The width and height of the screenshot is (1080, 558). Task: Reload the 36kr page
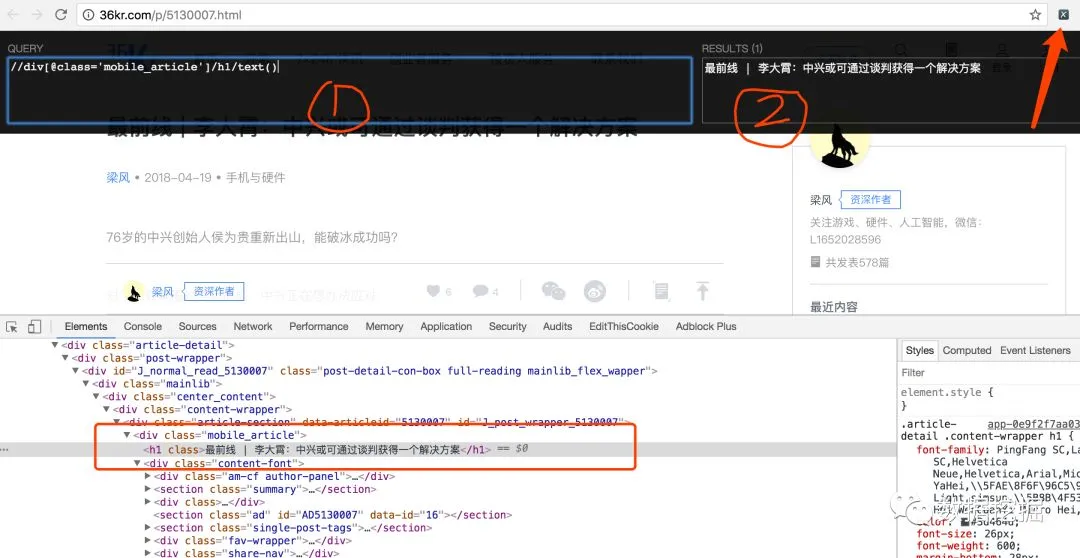click(61, 14)
